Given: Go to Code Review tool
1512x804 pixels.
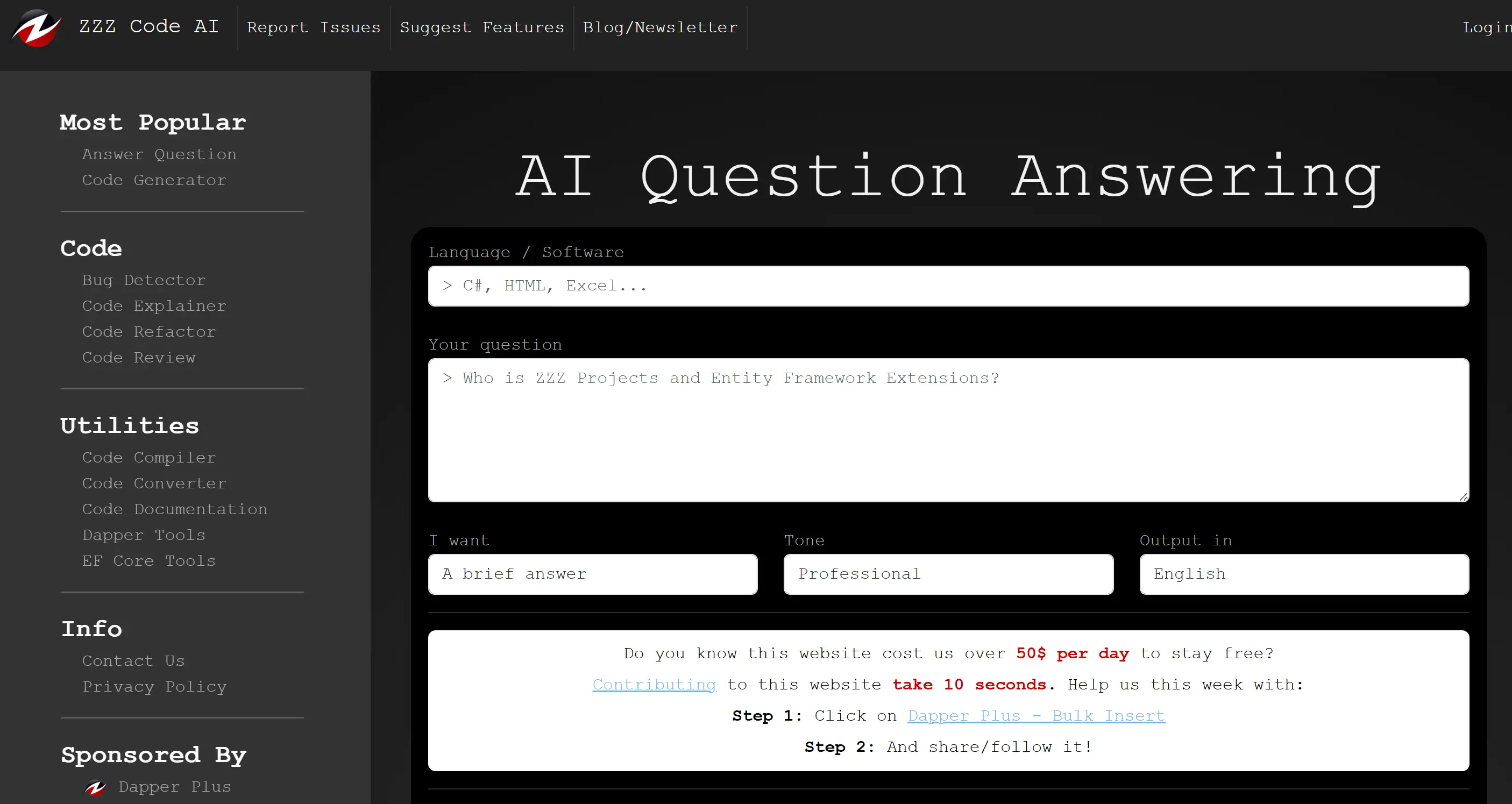Looking at the screenshot, I should (139, 358).
